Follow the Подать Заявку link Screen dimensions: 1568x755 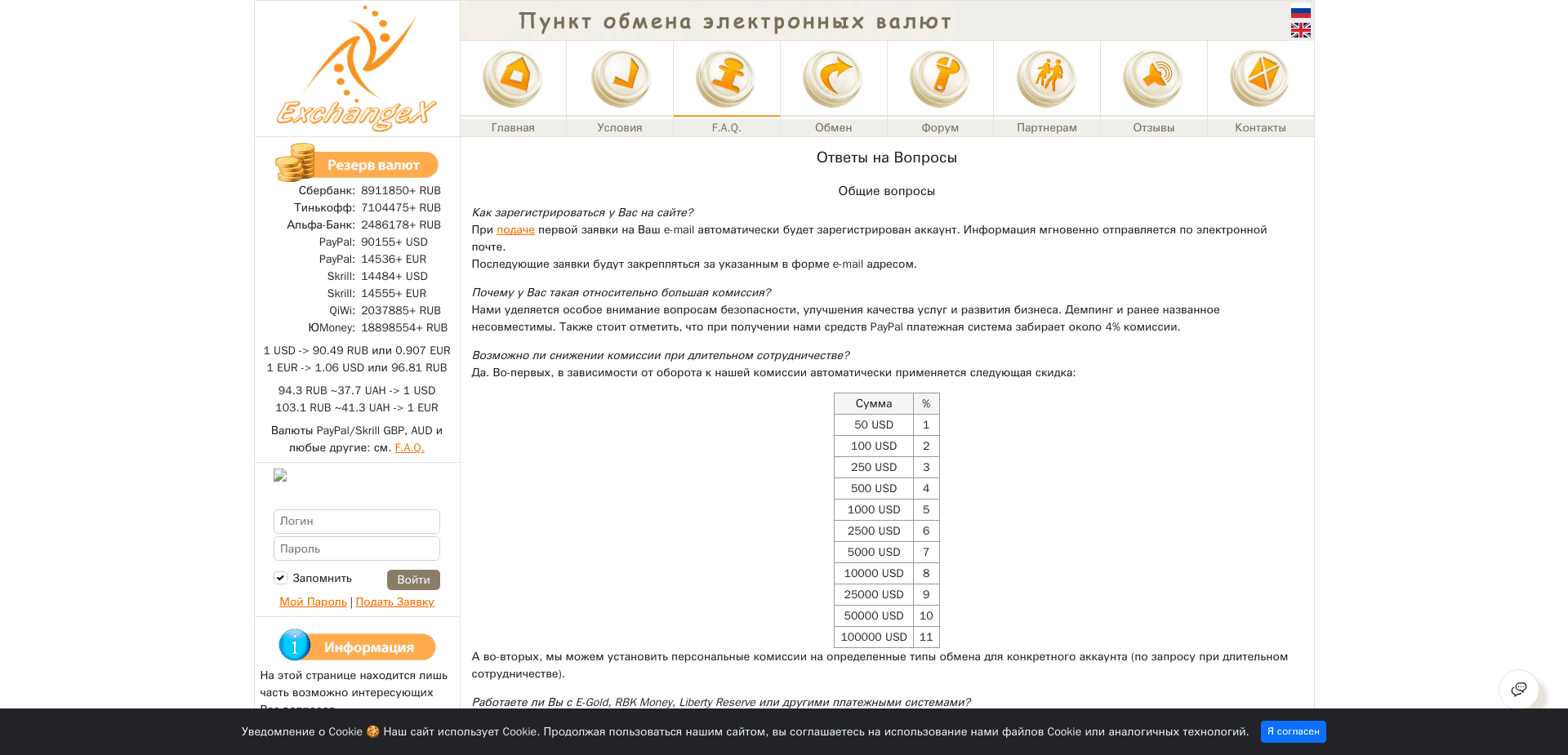coord(395,602)
